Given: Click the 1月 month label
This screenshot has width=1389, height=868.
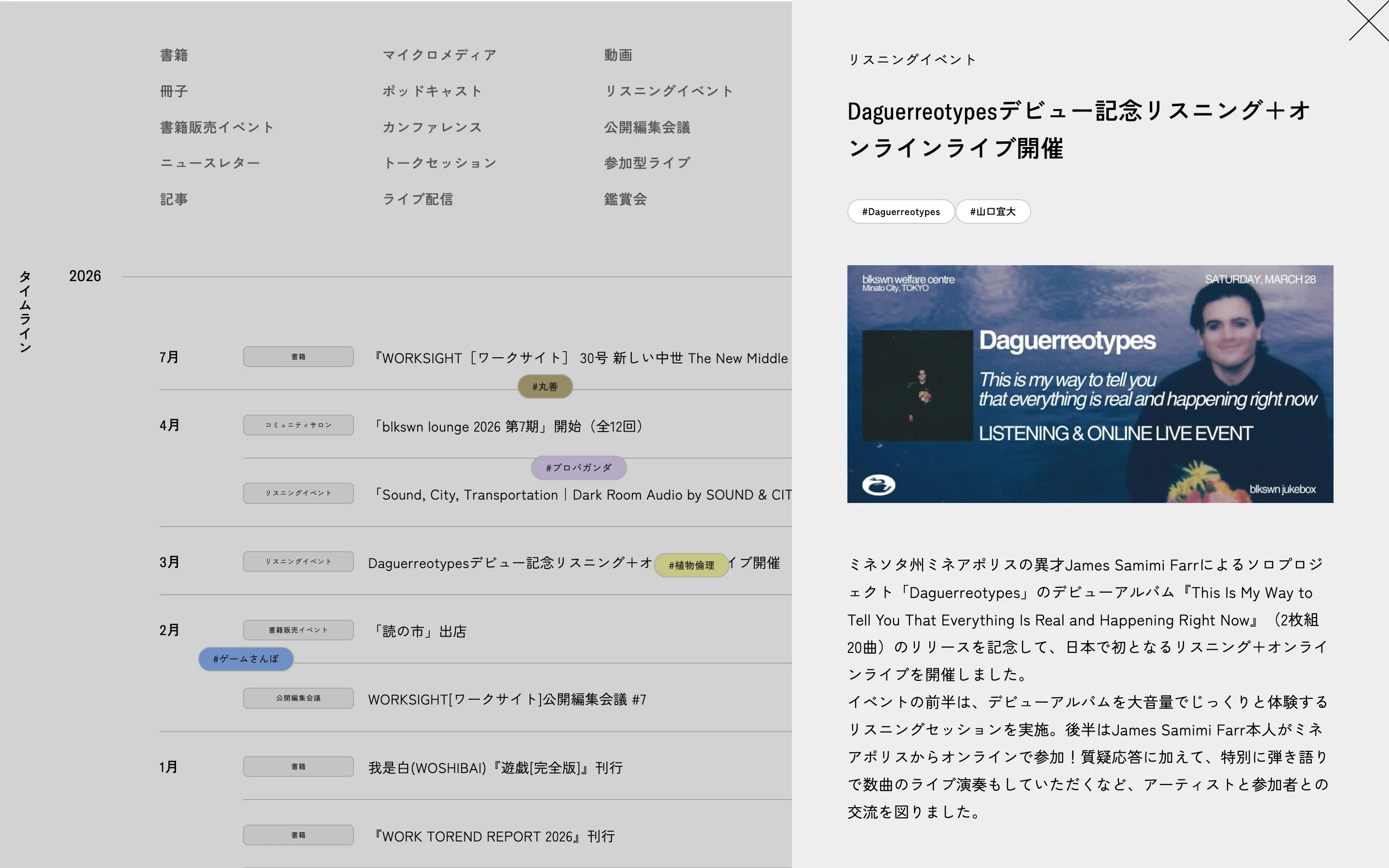Looking at the screenshot, I should click(168, 767).
